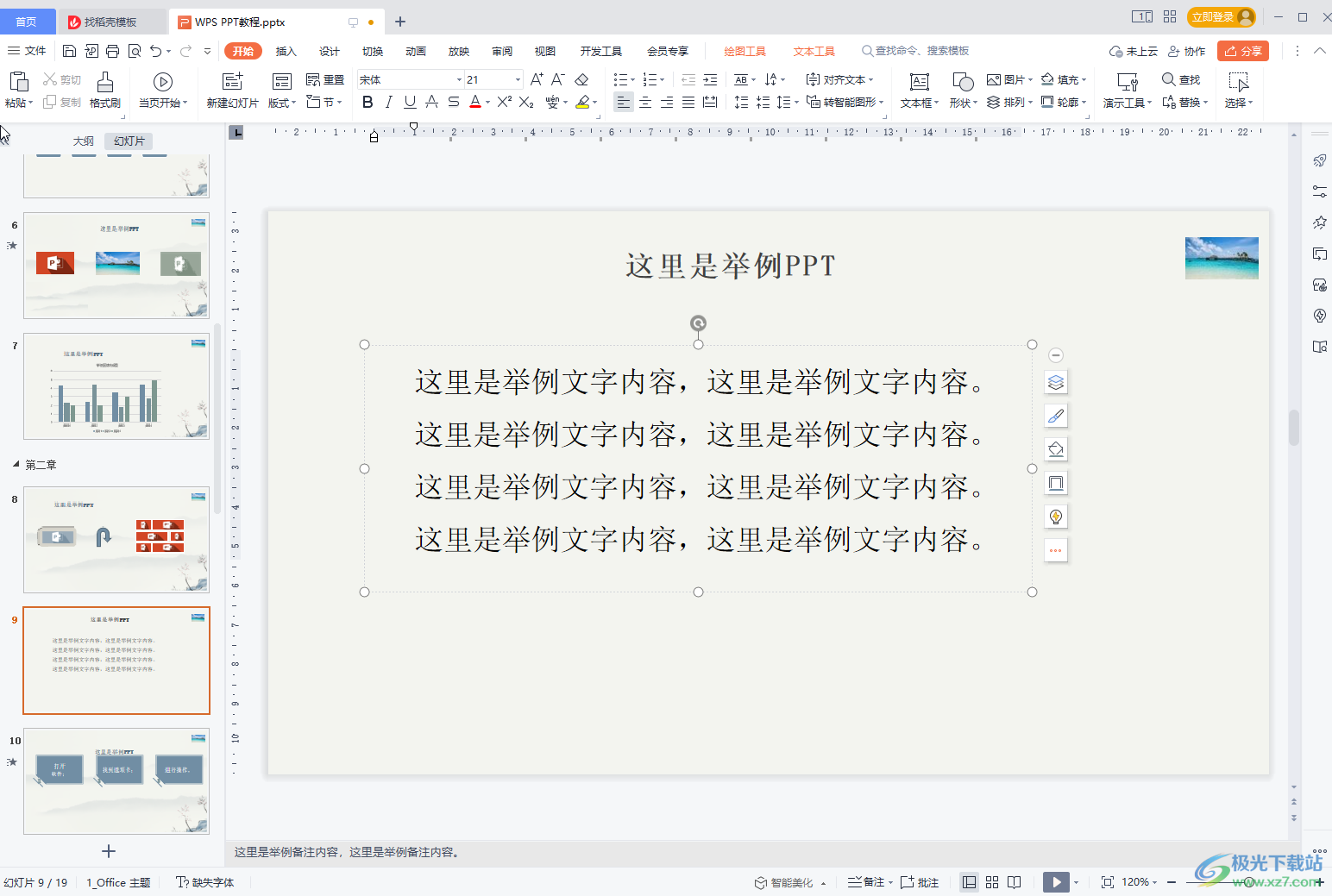Viewport: 1332px width, 896px height.
Task: Start slideshow from current slide (当页开始)
Action: click(162, 90)
